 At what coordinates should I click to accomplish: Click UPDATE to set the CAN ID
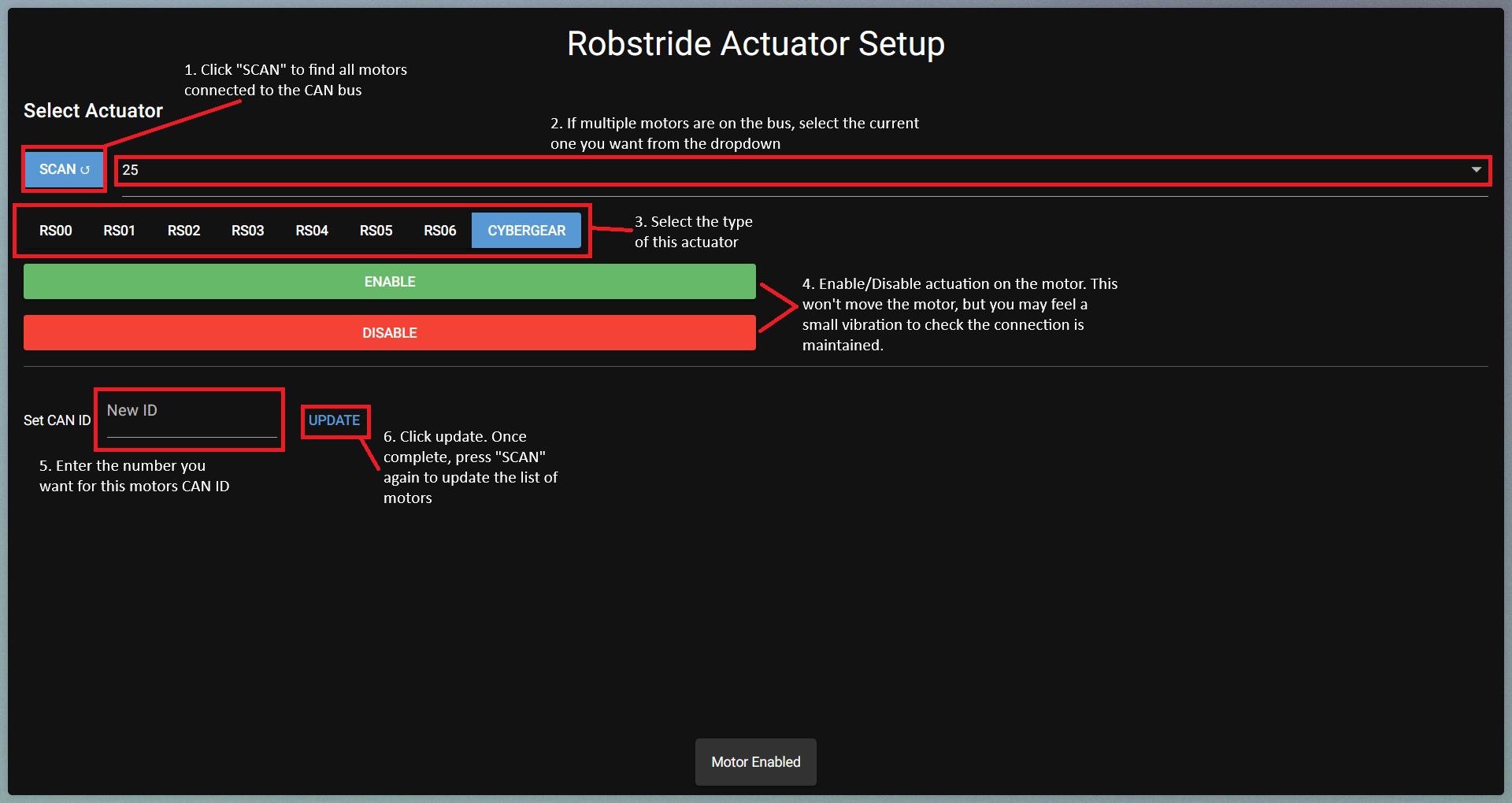334,420
